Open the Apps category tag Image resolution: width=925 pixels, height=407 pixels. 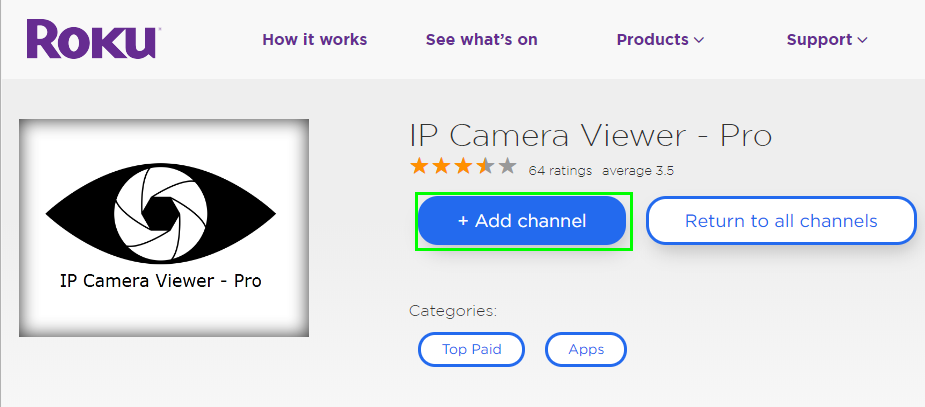(586, 349)
